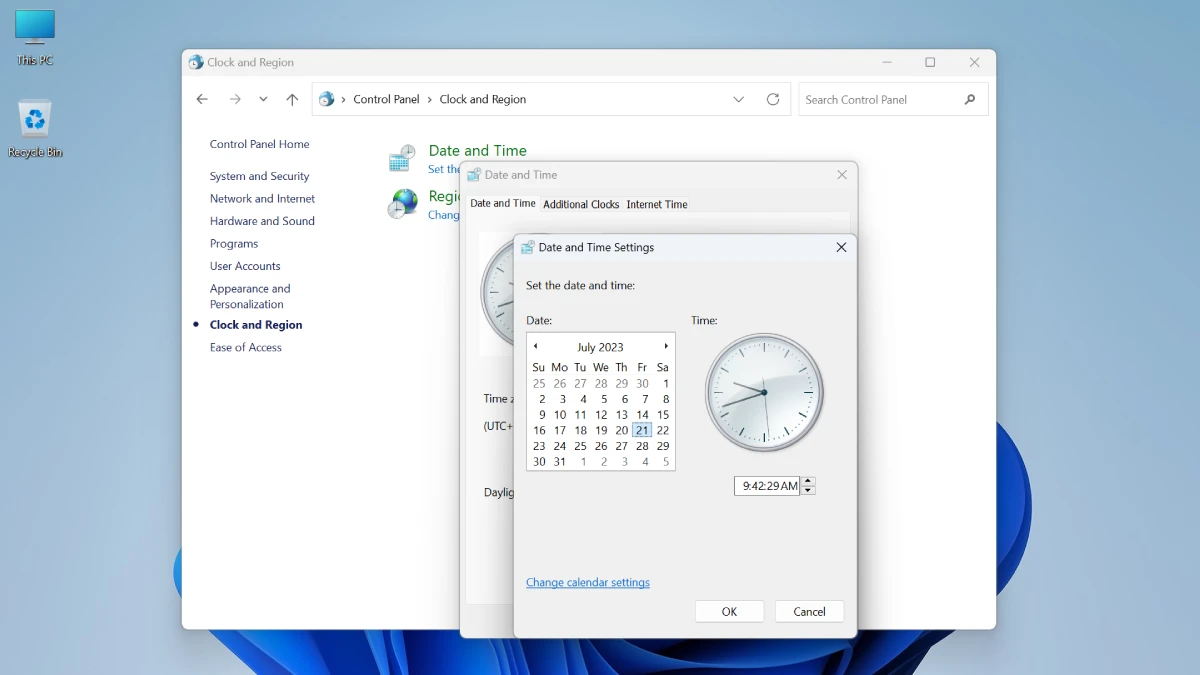The image size is (1200, 675).
Task: Open Control Panel Home
Action: (259, 144)
